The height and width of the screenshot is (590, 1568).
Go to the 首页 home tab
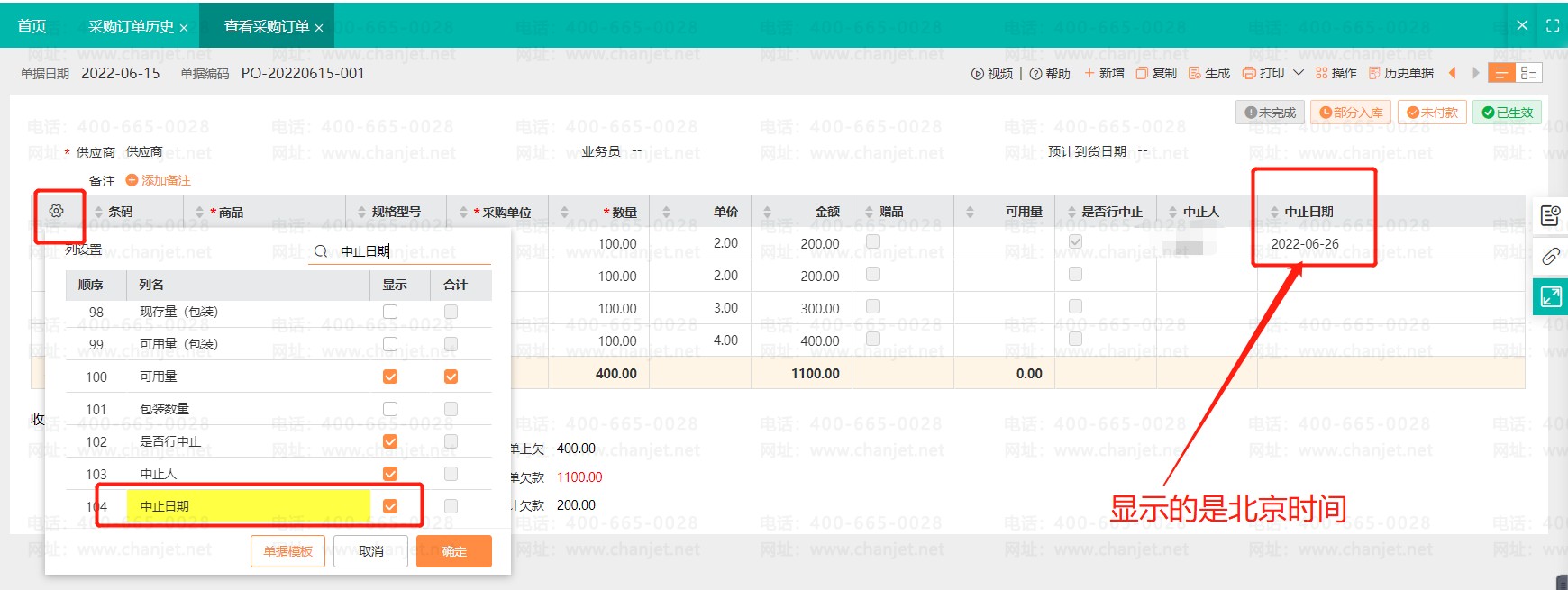click(32, 26)
